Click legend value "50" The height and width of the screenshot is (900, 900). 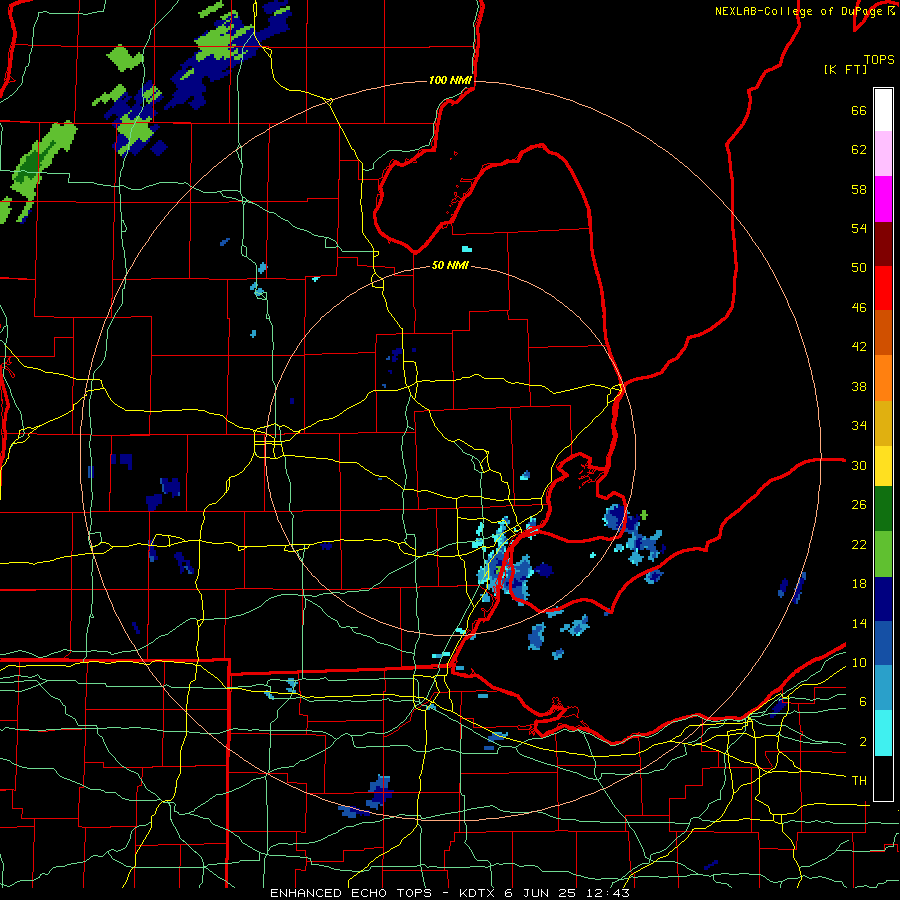tap(859, 268)
